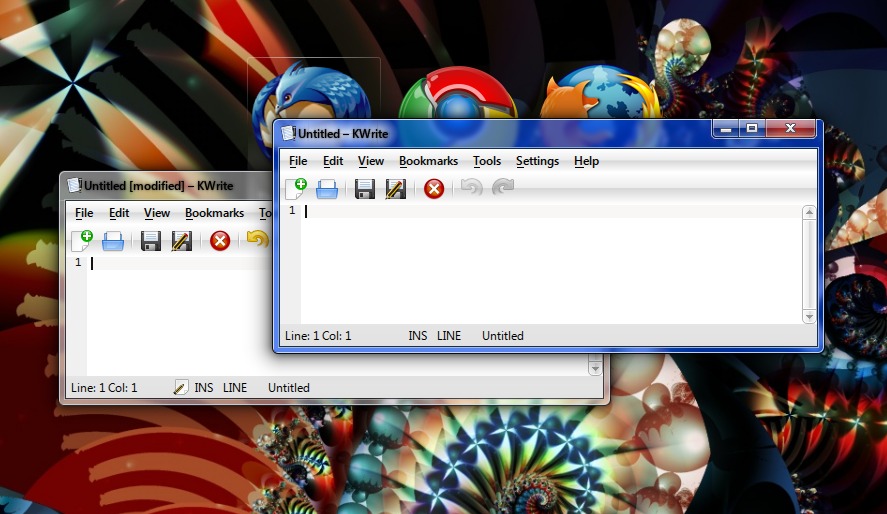Screen dimensions: 887x514
Task: Open Settings menu in front KWrite window
Action: pos(537,161)
